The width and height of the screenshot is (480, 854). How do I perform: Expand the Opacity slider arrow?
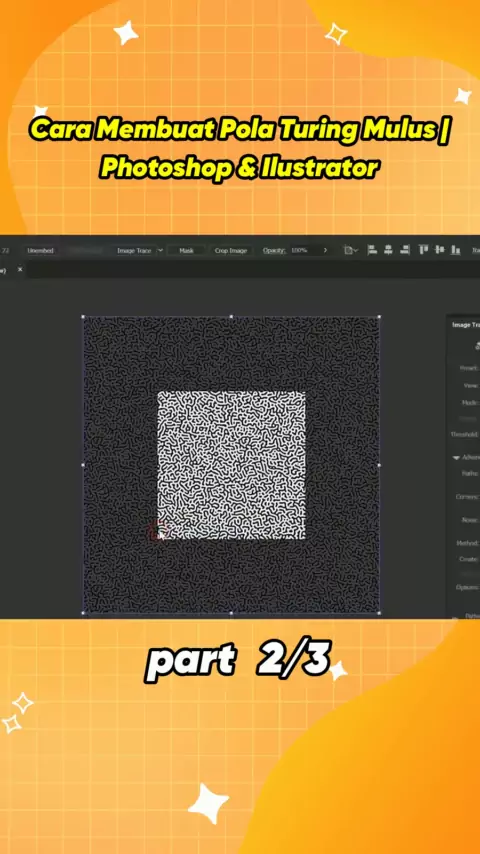coord(325,251)
